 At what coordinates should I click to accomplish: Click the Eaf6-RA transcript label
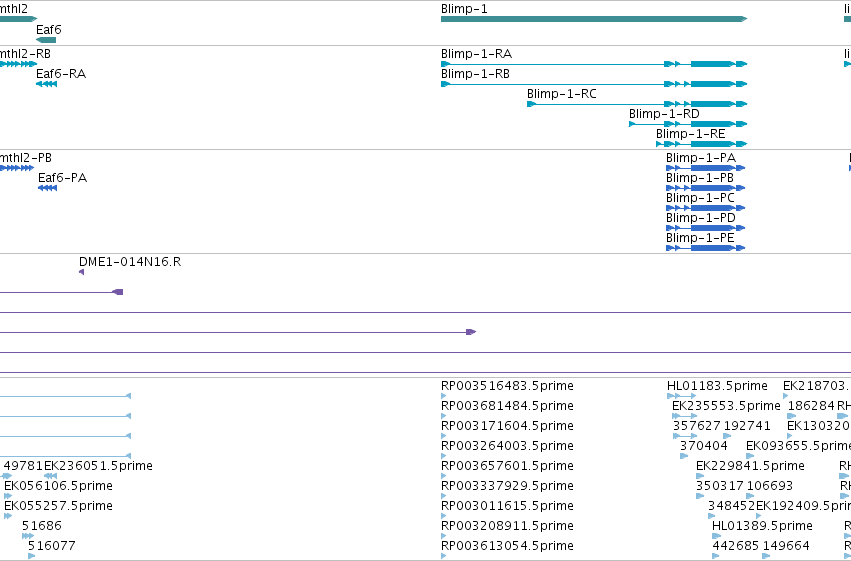click(61, 74)
